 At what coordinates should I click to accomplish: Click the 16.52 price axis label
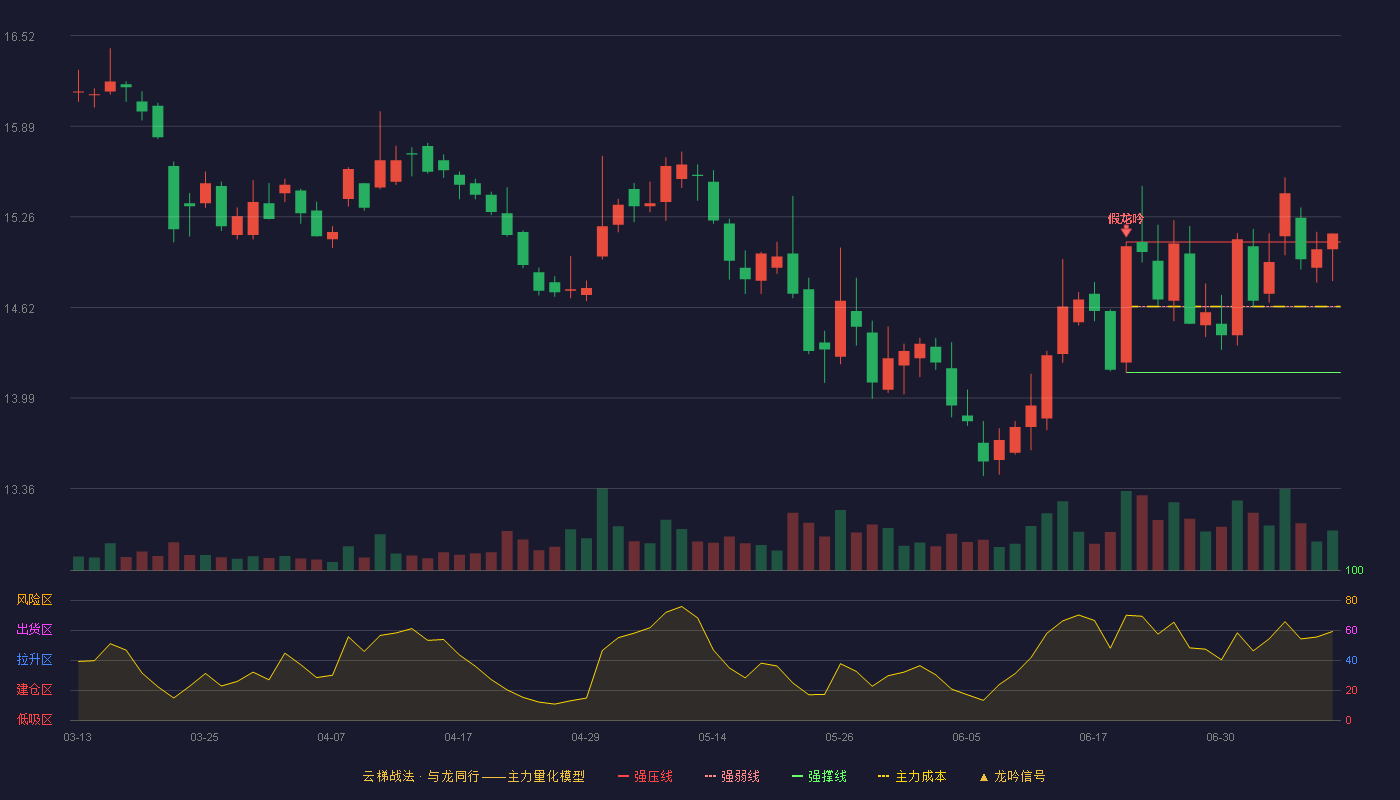[x=19, y=37]
